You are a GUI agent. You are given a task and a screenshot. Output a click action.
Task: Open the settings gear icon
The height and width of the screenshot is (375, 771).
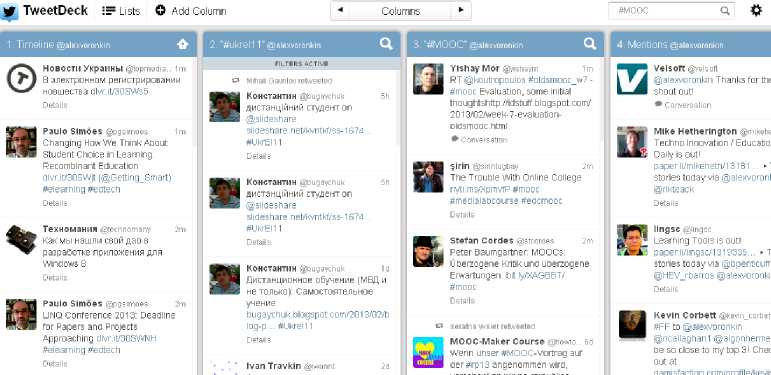tap(756, 10)
